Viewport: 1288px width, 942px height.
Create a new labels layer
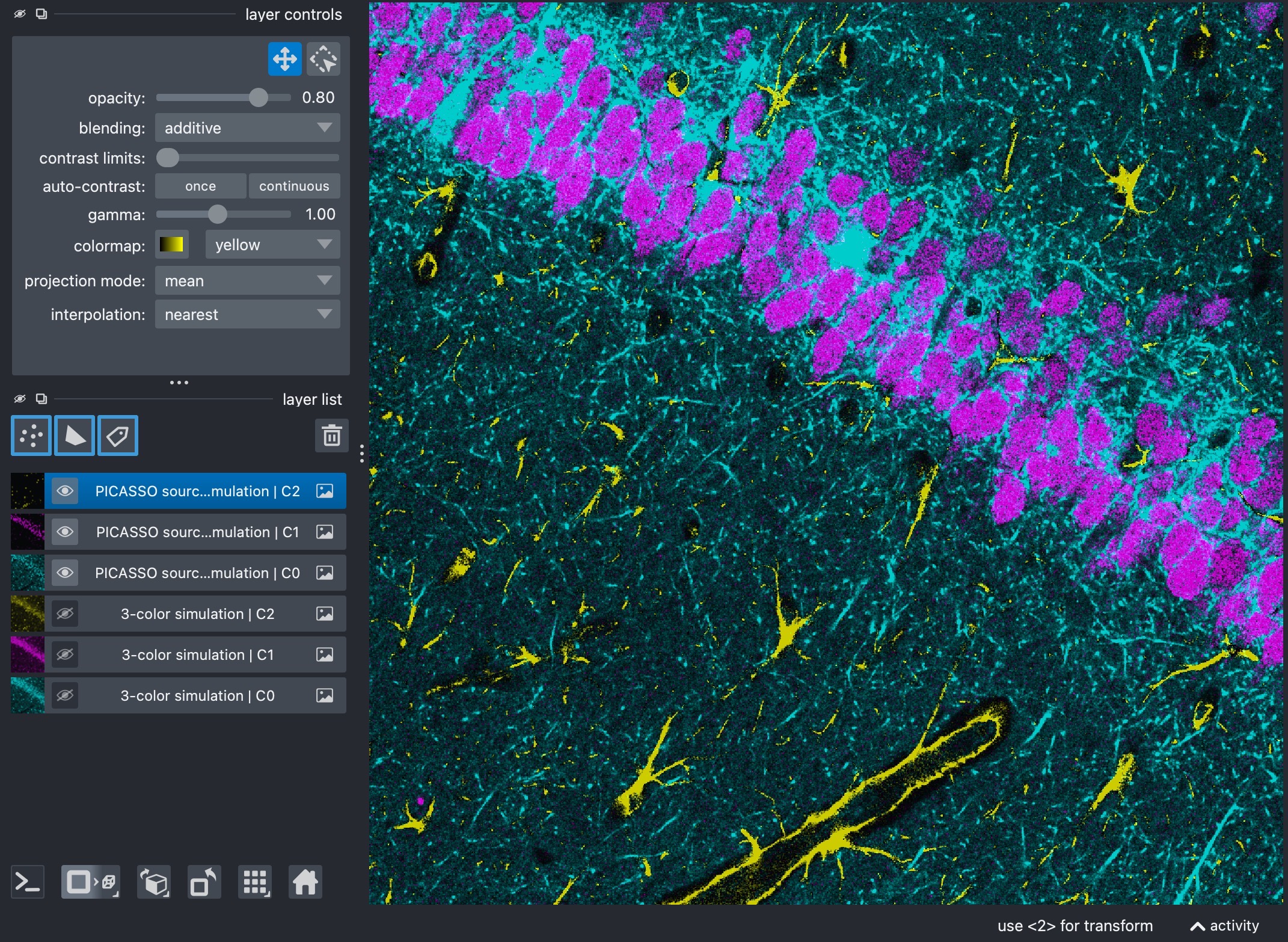[118, 436]
